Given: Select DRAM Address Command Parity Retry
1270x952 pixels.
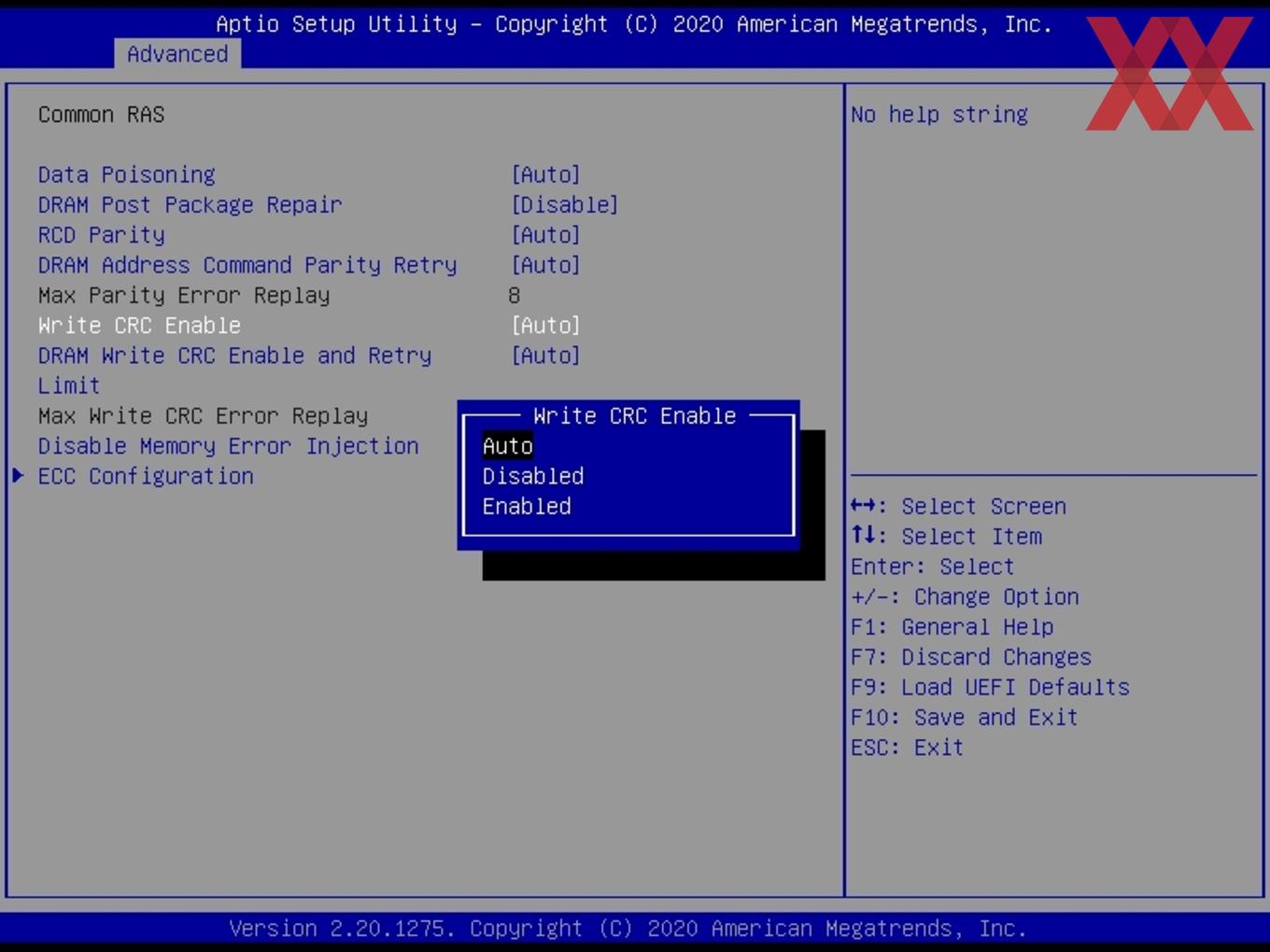Looking at the screenshot, I should (x=247, y=265).
